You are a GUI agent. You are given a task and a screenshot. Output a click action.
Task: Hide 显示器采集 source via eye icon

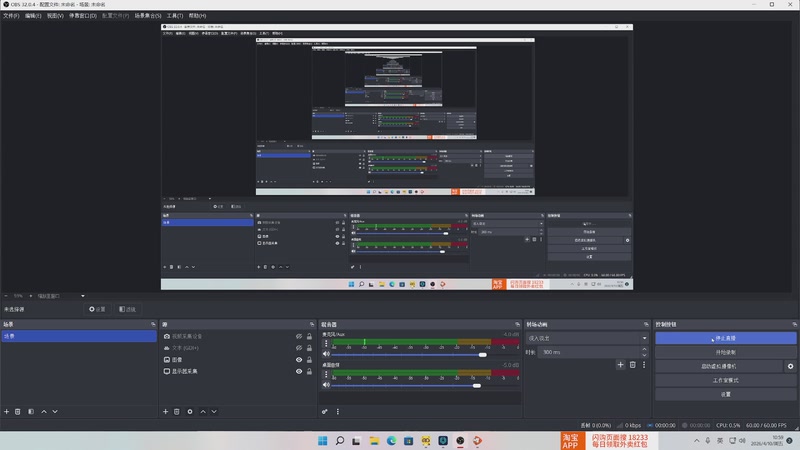point(299,371)
